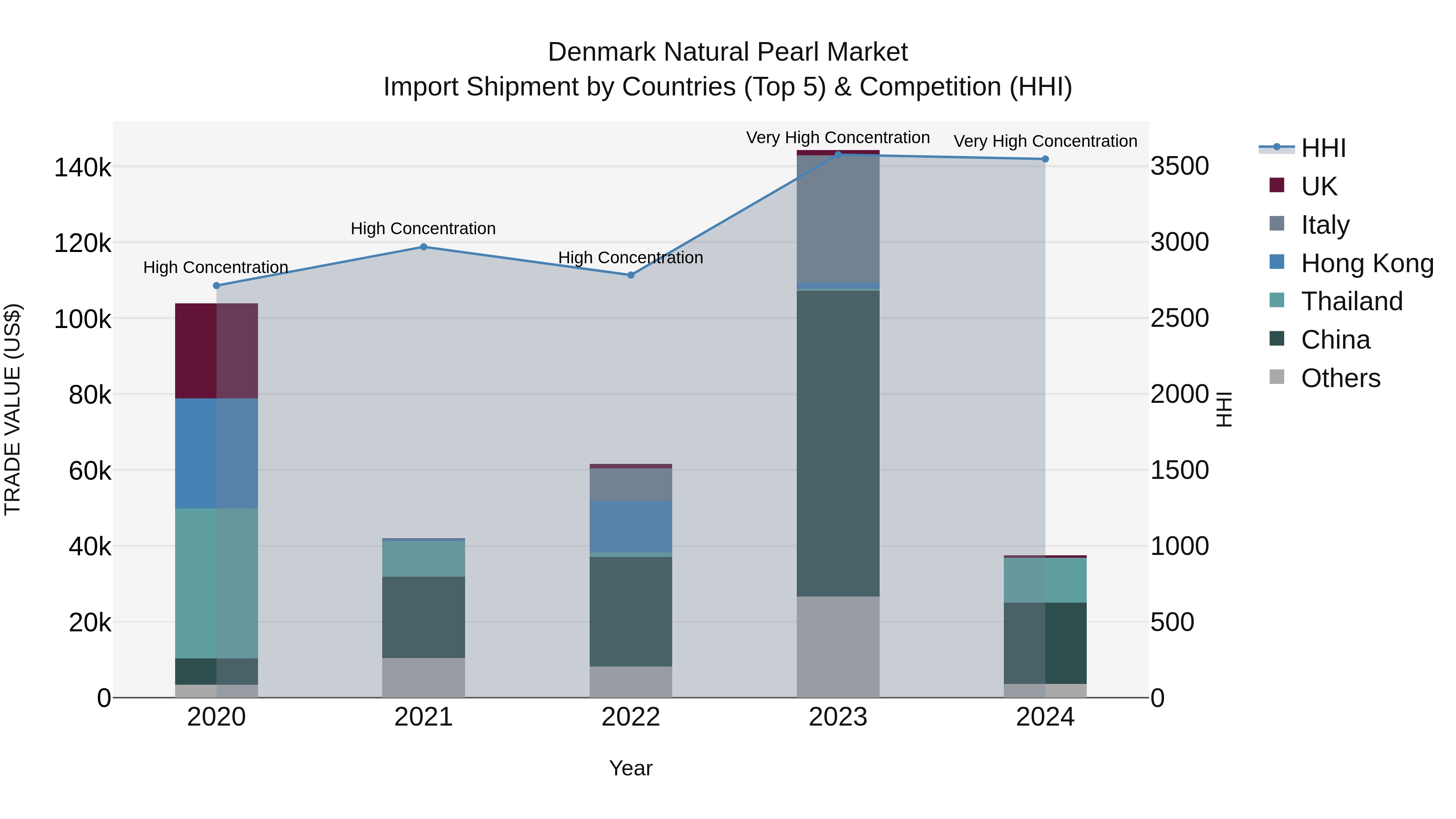This screenshot has width=1456, height=819.
Task: Click the UK maroon legend swatch
Action: (x=1277, y=185)
